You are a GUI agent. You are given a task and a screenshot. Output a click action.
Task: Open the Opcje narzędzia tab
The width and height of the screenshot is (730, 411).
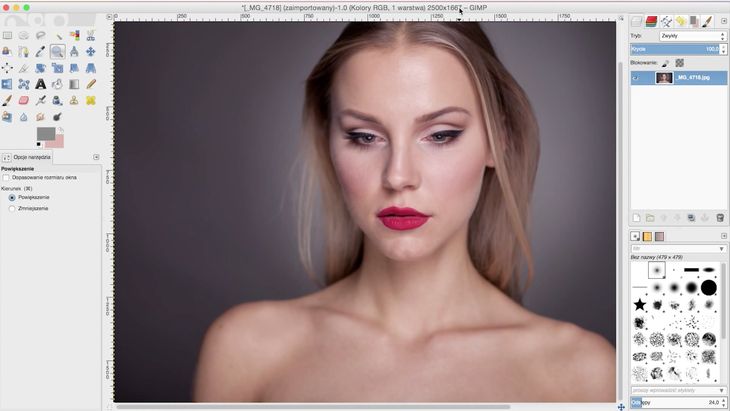[27, 157]
